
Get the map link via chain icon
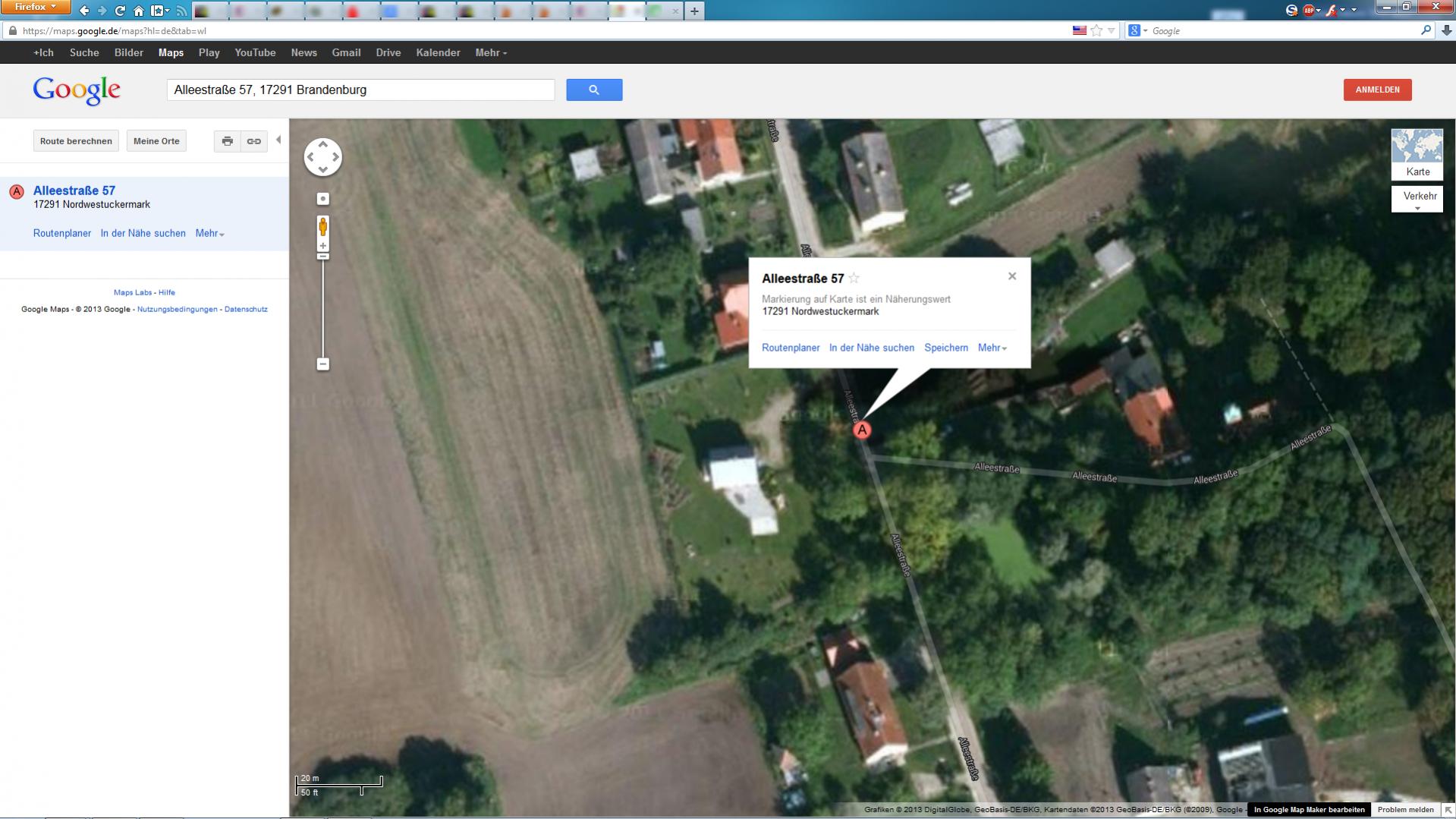coord(254,141)
